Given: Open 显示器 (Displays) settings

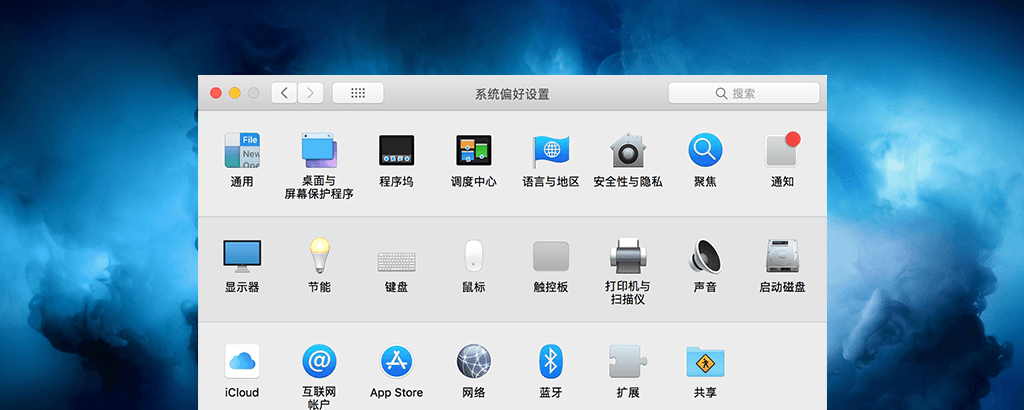Looking at the screenshot, I should (242, 256).
